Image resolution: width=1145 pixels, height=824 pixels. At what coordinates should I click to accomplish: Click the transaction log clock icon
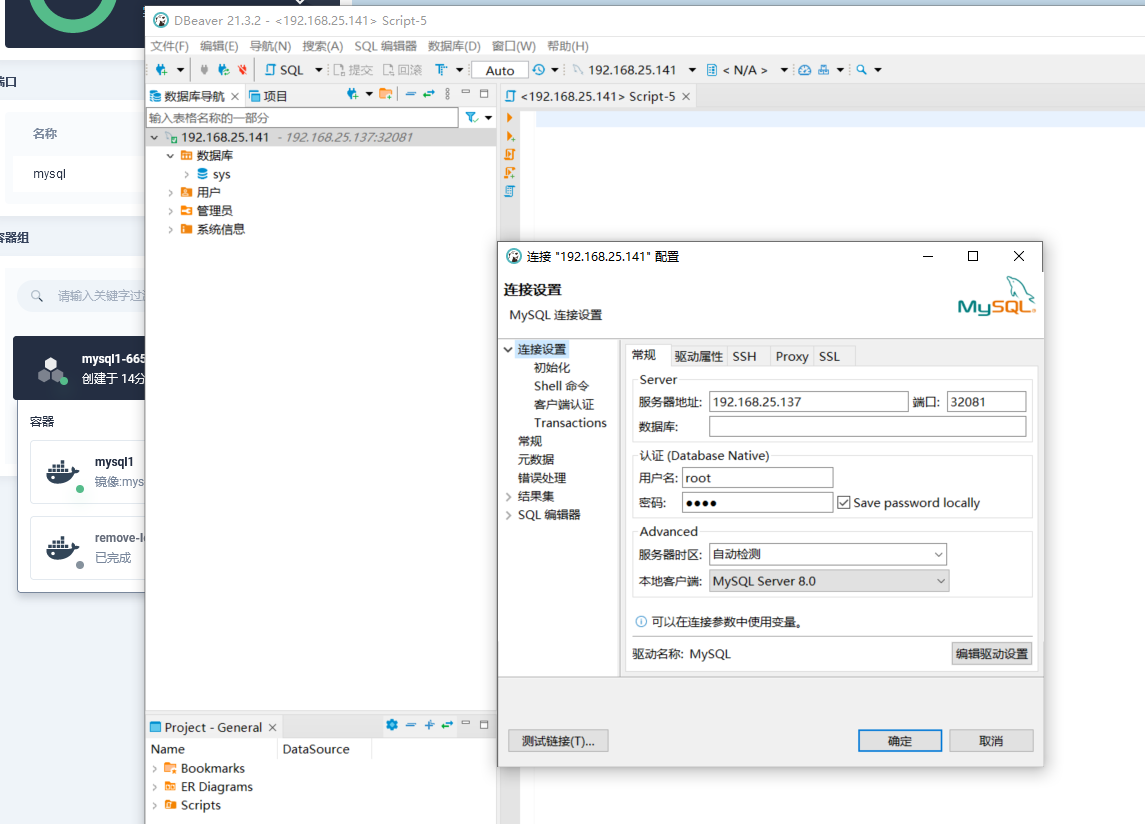point(538,70)
